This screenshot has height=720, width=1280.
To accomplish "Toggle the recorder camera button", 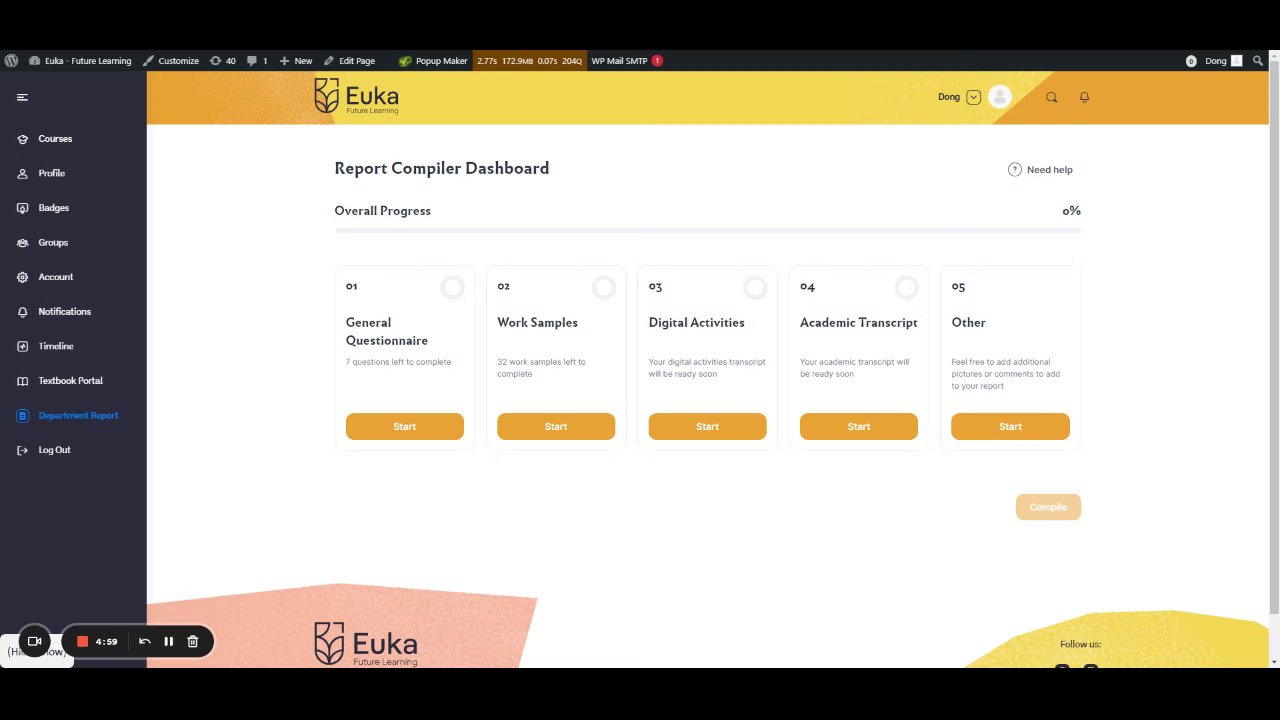I will tap(34, 642).
